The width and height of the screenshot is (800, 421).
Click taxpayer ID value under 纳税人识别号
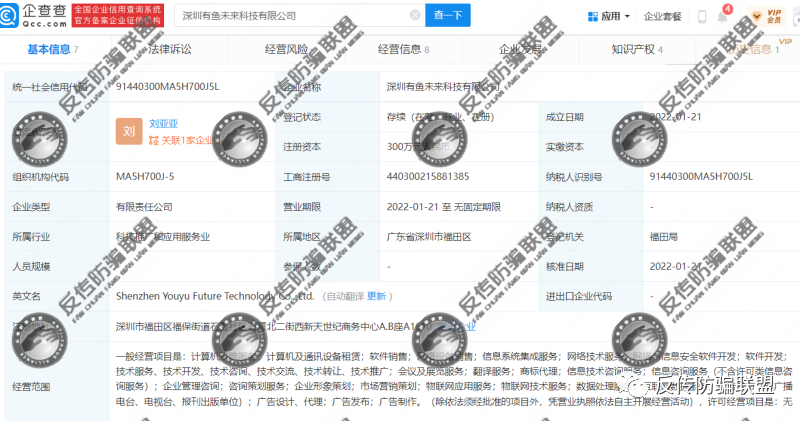701,177
